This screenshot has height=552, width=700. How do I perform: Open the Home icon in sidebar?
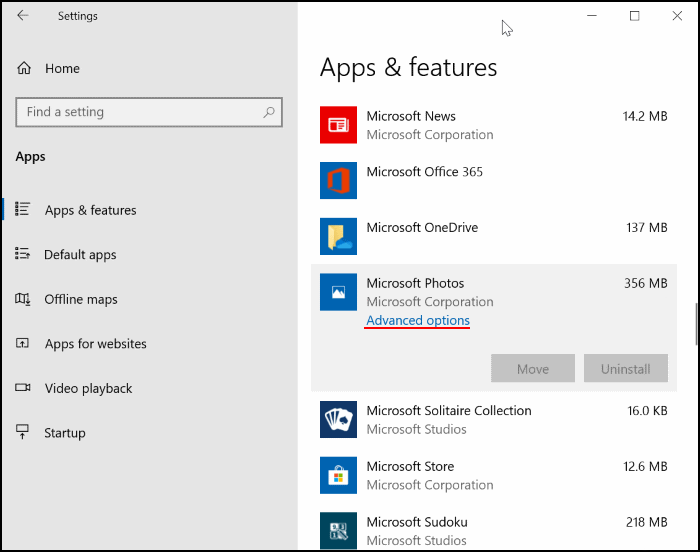pos(24,68)
